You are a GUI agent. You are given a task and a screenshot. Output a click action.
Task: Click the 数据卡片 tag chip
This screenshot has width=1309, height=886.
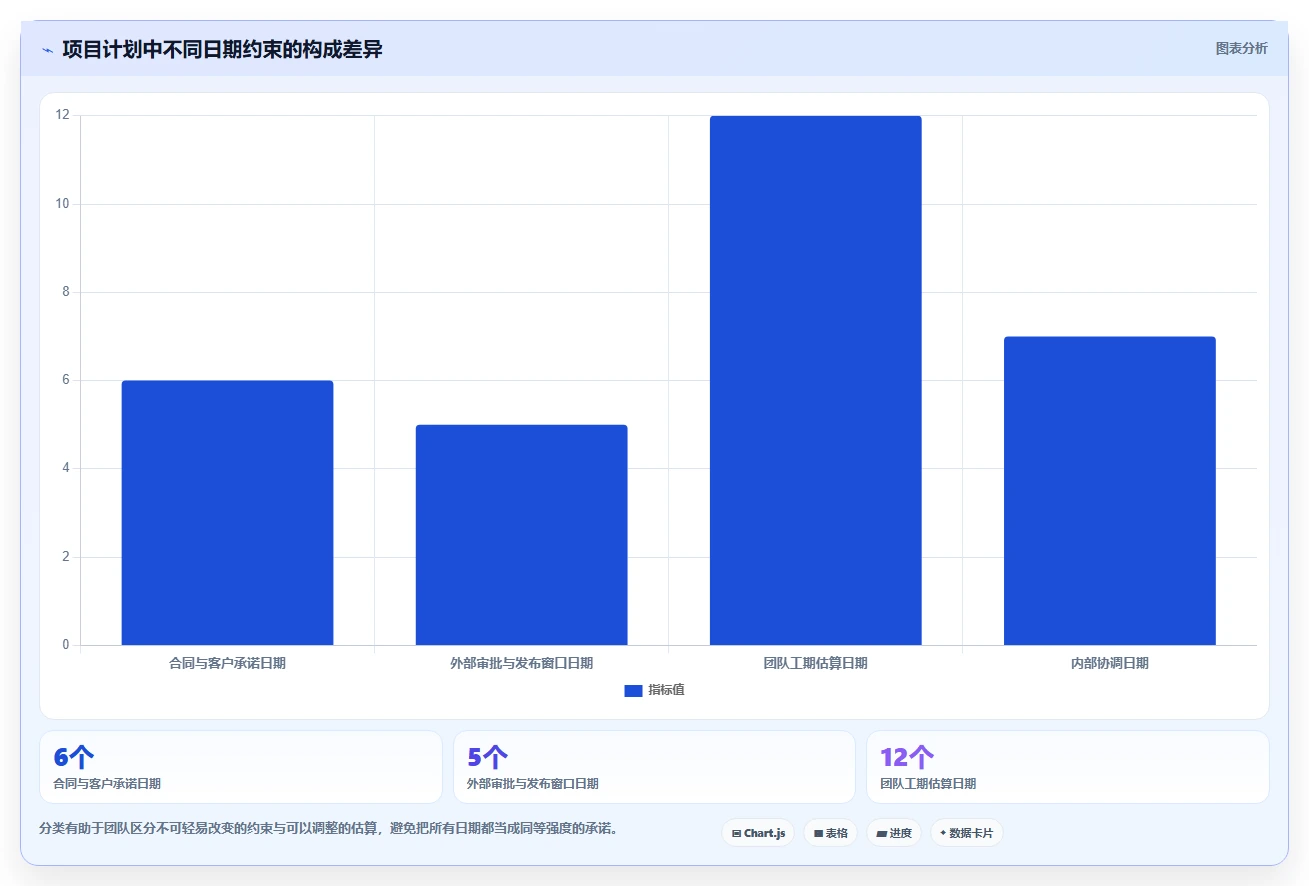coord(966,833)
